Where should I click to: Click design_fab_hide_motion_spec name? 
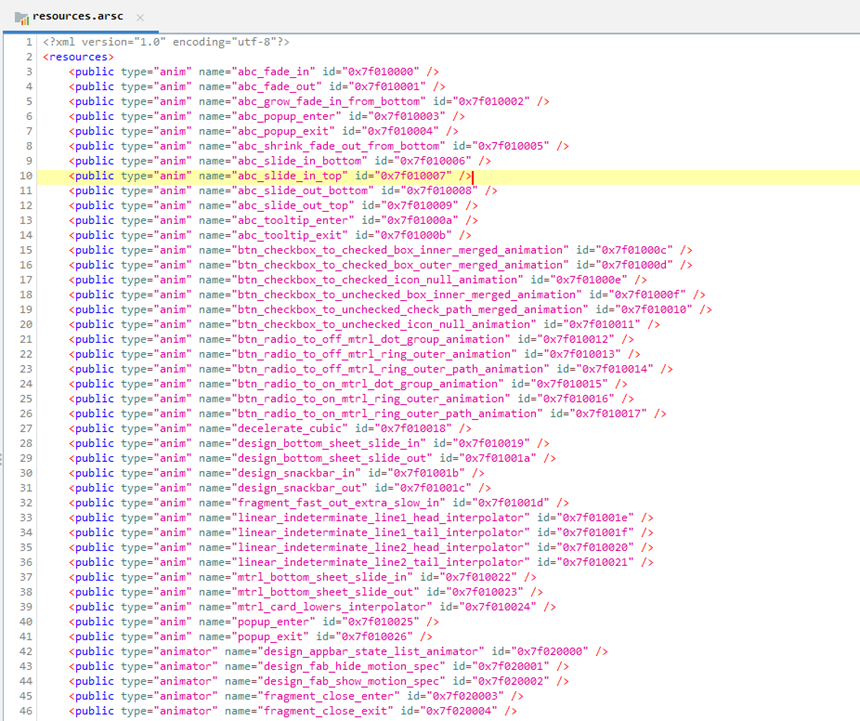point(352,665)
